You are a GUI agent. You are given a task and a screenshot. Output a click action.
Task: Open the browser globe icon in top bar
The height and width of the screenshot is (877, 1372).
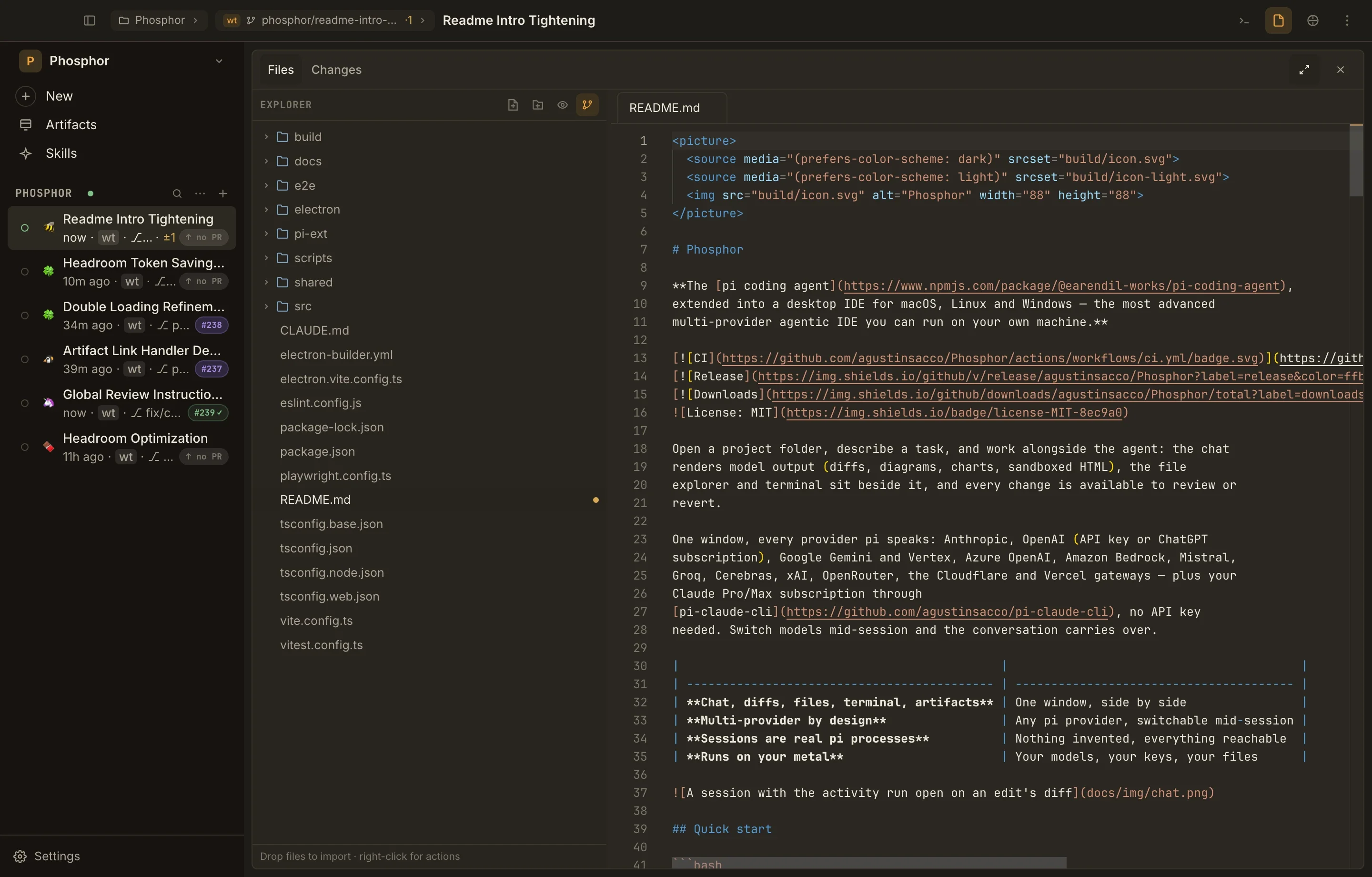click(1313, 20)
